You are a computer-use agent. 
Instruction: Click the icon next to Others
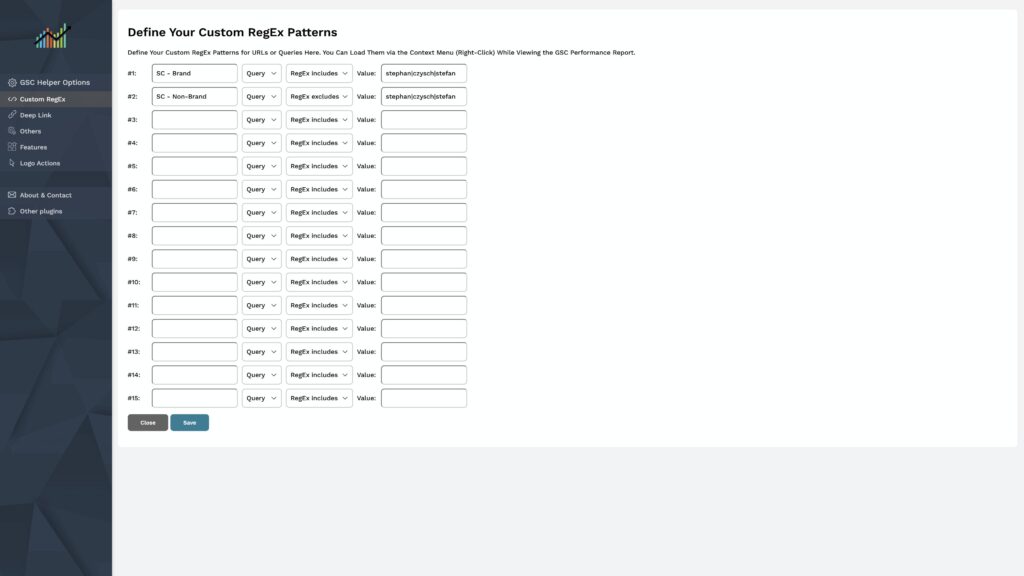point(12,131)
